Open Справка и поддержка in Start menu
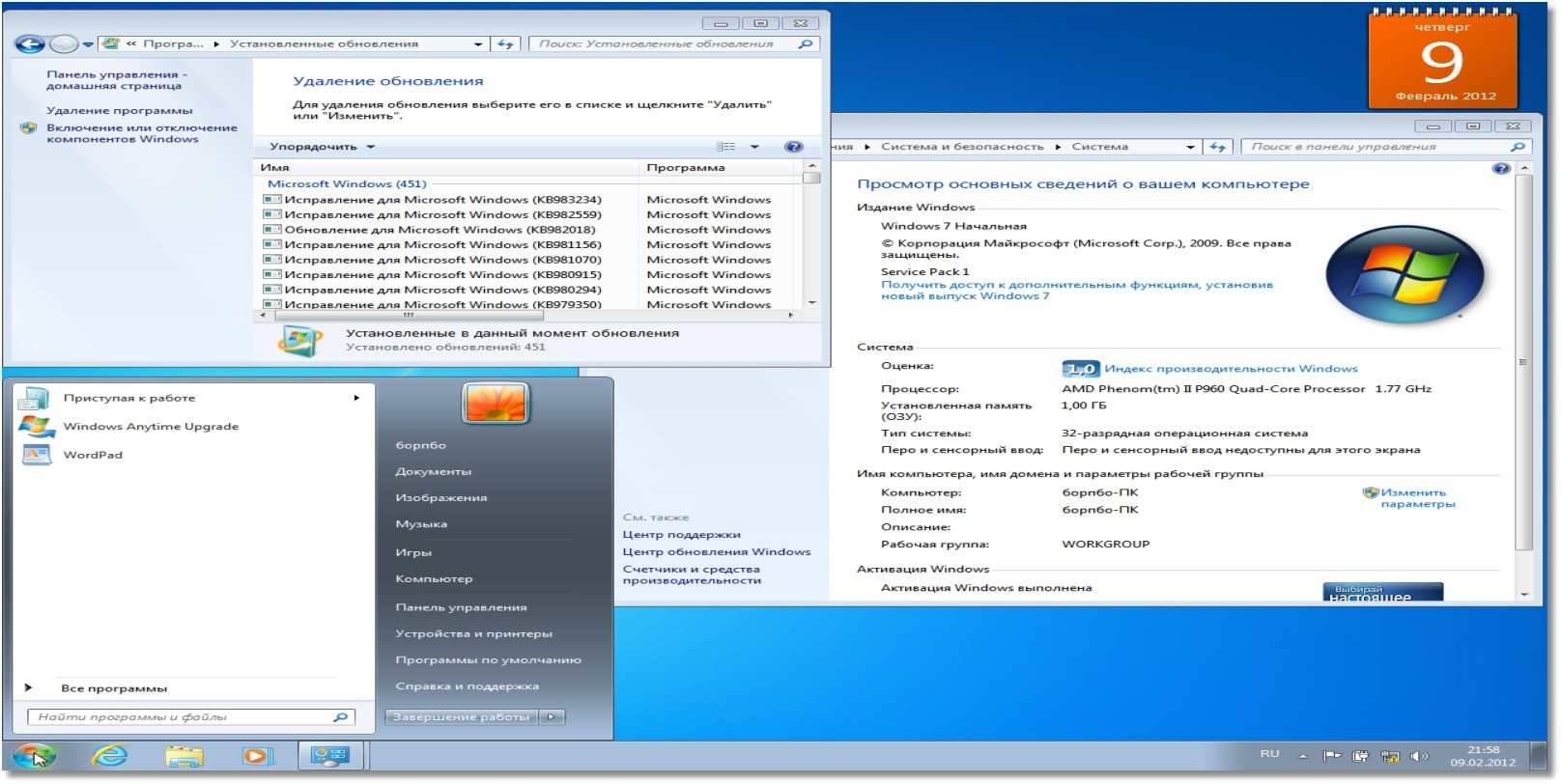 467,686
